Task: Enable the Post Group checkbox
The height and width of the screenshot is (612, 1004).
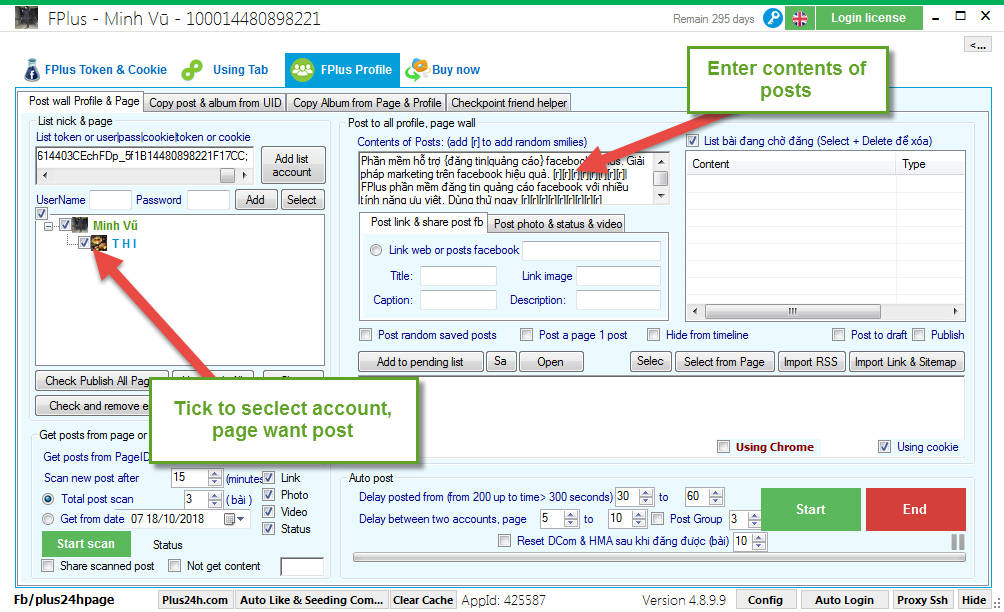Action: pyautogui.click(x=658, y=519)
